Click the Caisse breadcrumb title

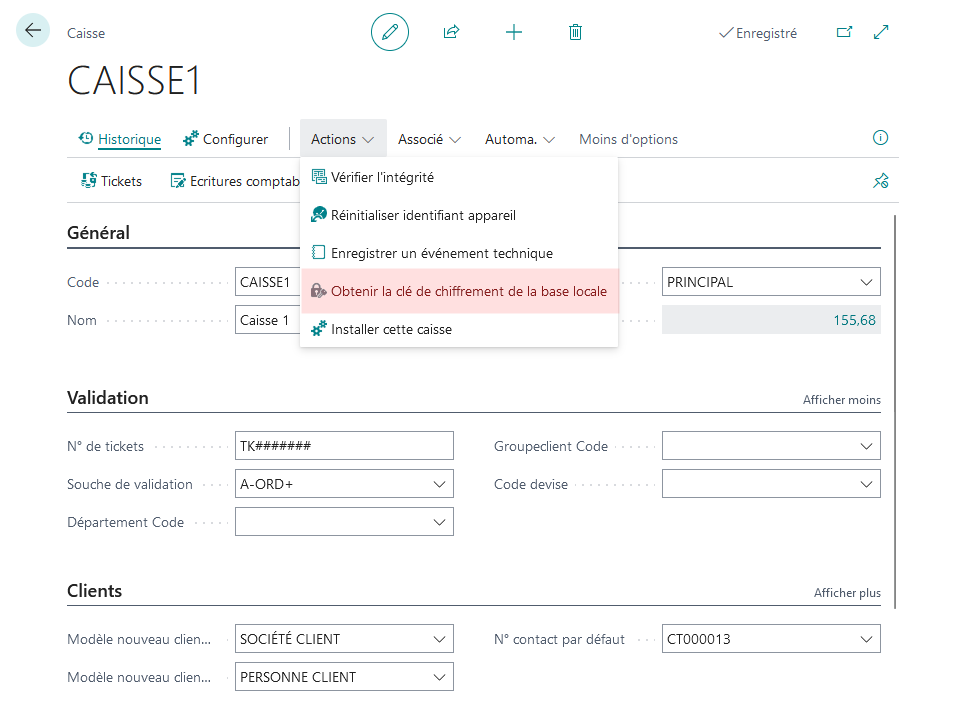pyautogui.click(x=86, y=33)
